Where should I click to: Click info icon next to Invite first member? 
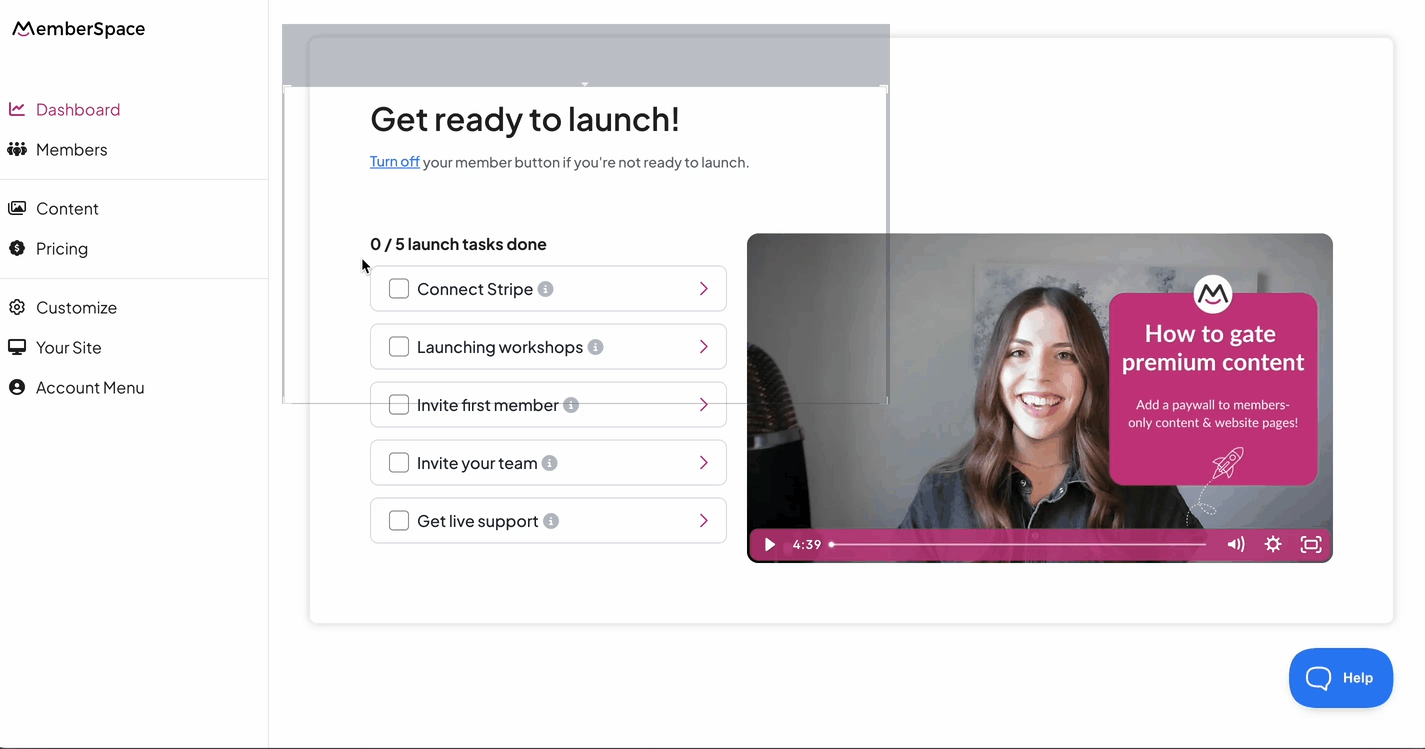coord(571,405)
